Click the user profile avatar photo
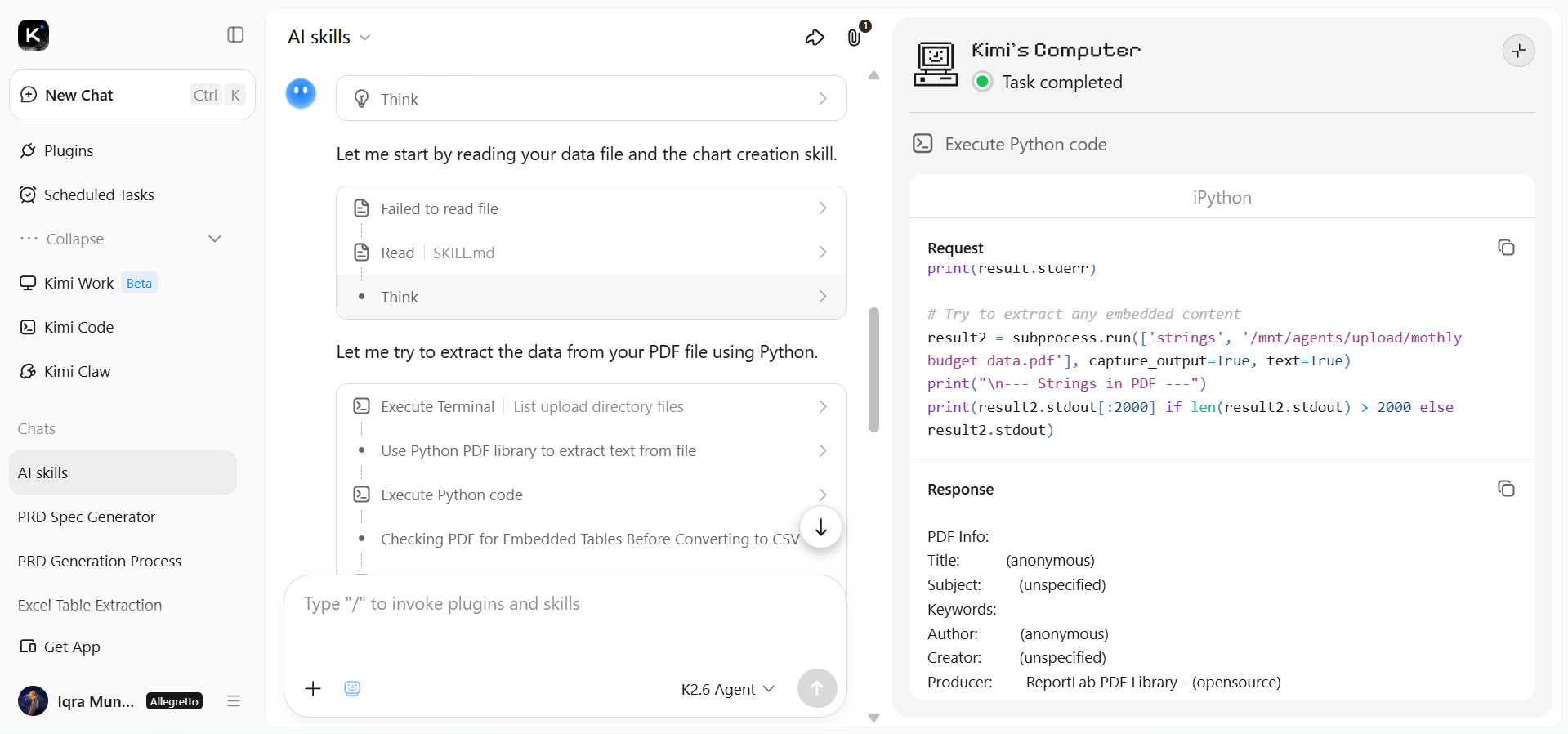Image resolution: width=1568 pixels, height=734 pixels. [34, 701]
